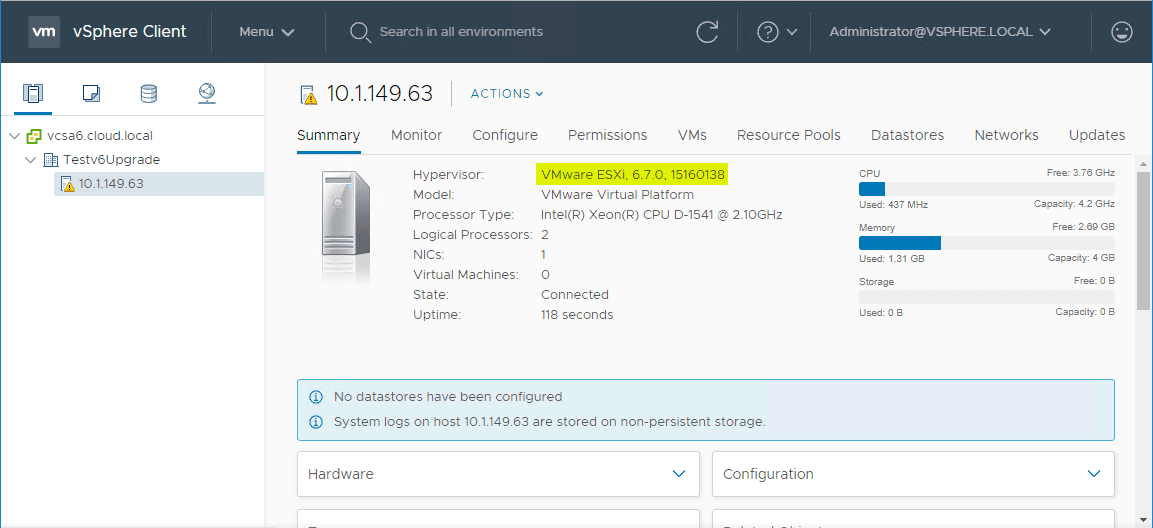
Task: Open the Storage inventory view icon
Action: pyautogui.click(x=148, y=94)
